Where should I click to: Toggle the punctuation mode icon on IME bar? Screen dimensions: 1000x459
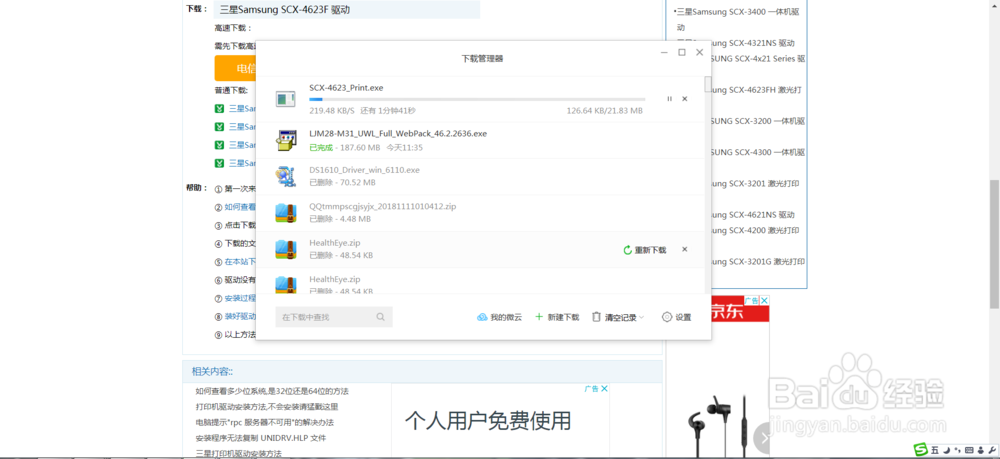tap(958, 449)
